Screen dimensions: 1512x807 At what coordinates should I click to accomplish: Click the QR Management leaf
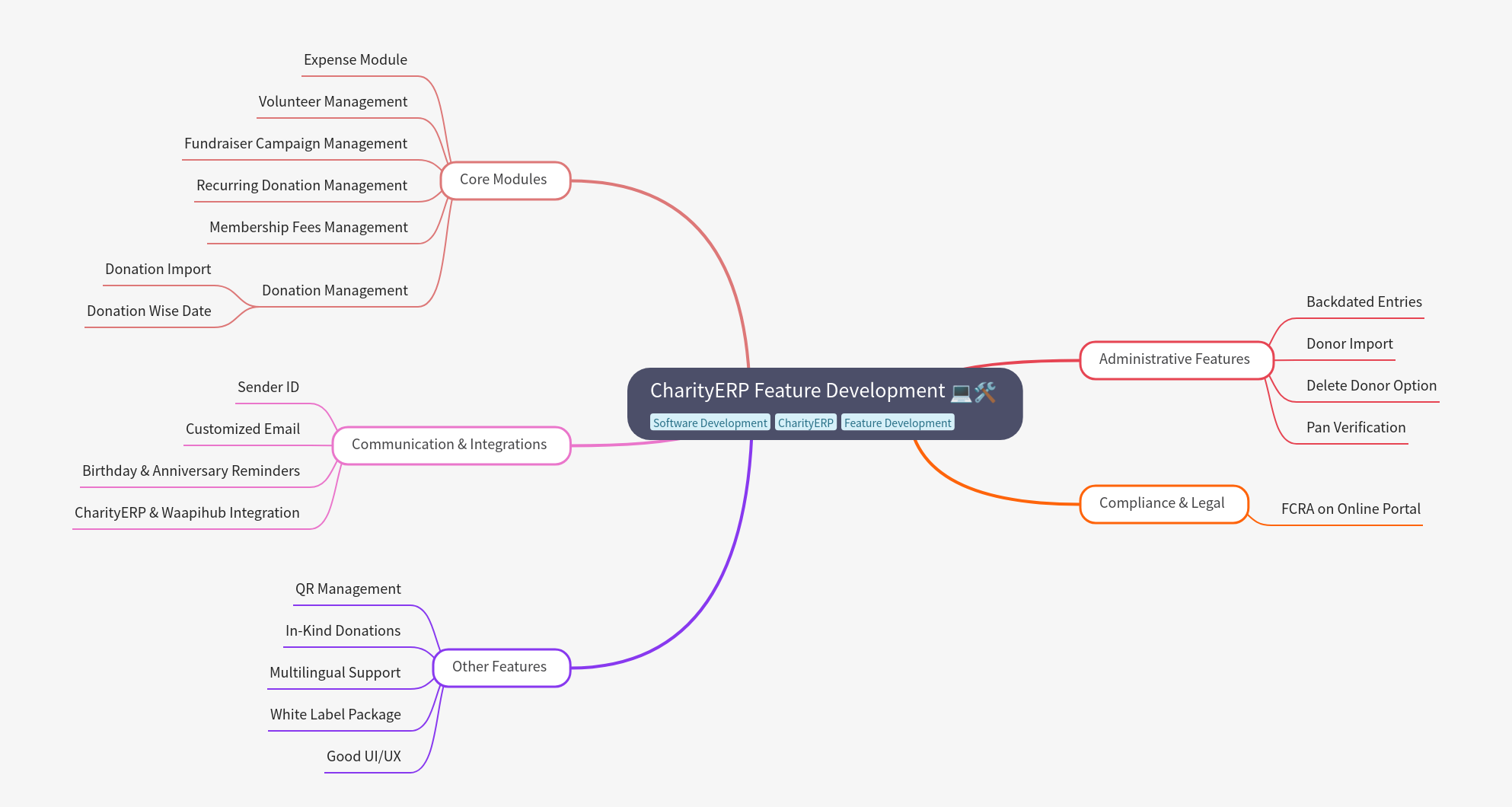click(x=348, y=589)
